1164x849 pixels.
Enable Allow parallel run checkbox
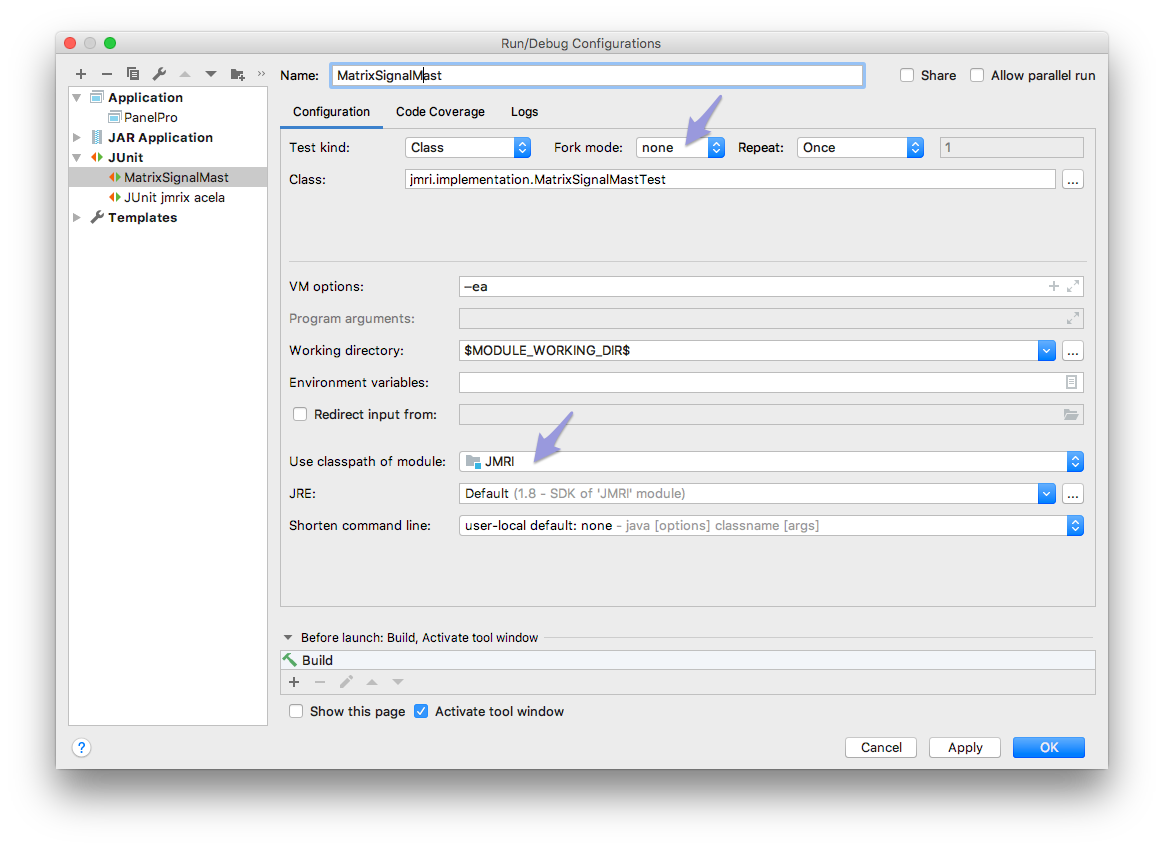click(x=977, y=75)
